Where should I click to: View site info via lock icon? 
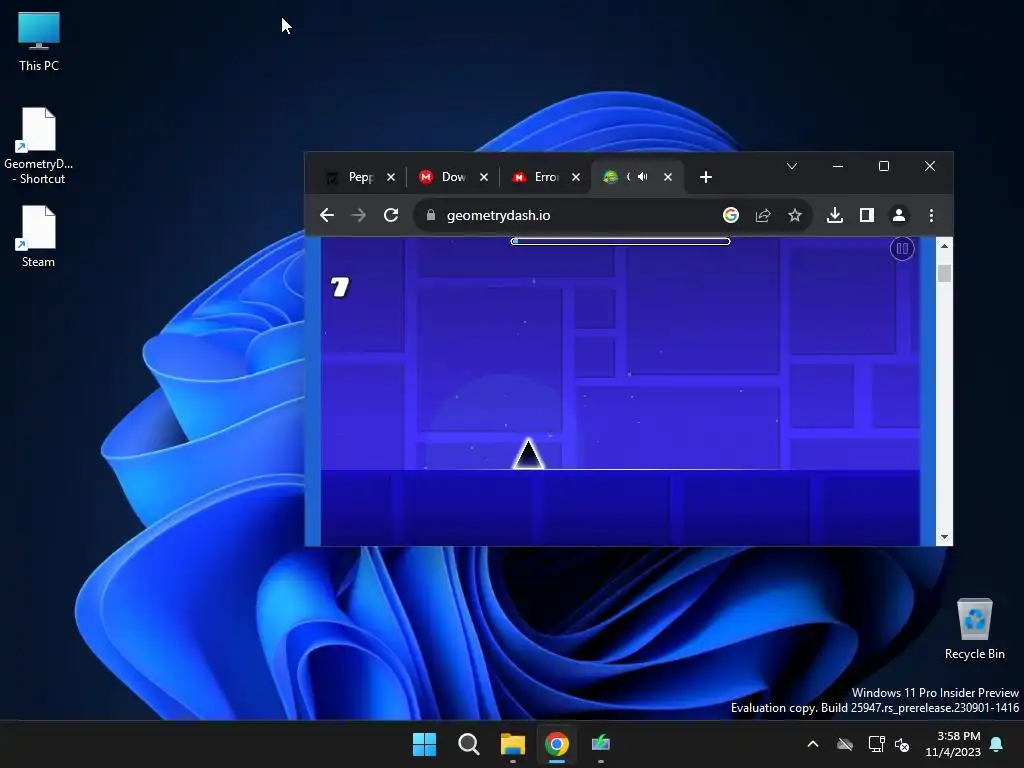430,215
